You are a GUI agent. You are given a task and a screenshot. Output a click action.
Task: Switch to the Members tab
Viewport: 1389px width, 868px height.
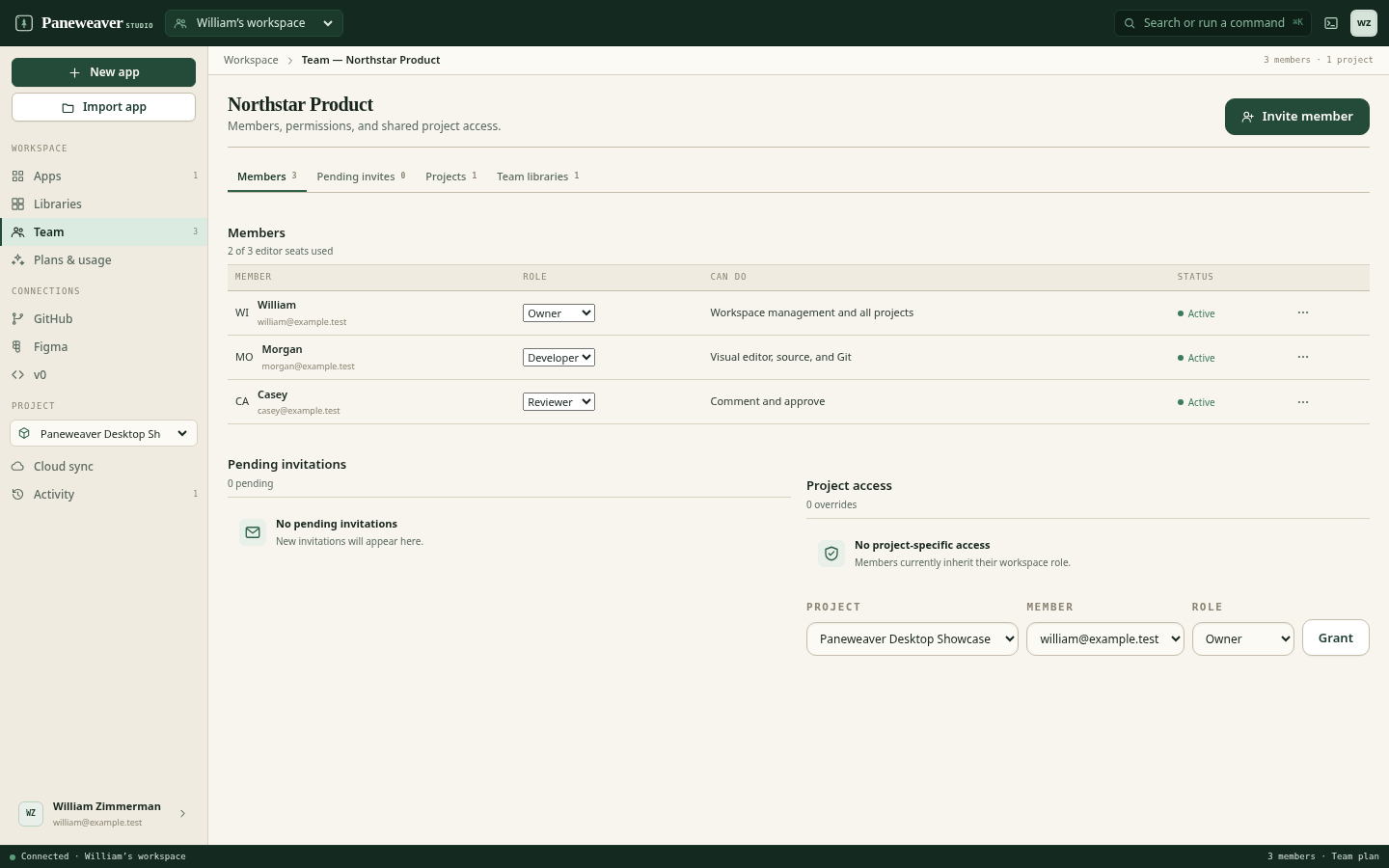(267, 176)
